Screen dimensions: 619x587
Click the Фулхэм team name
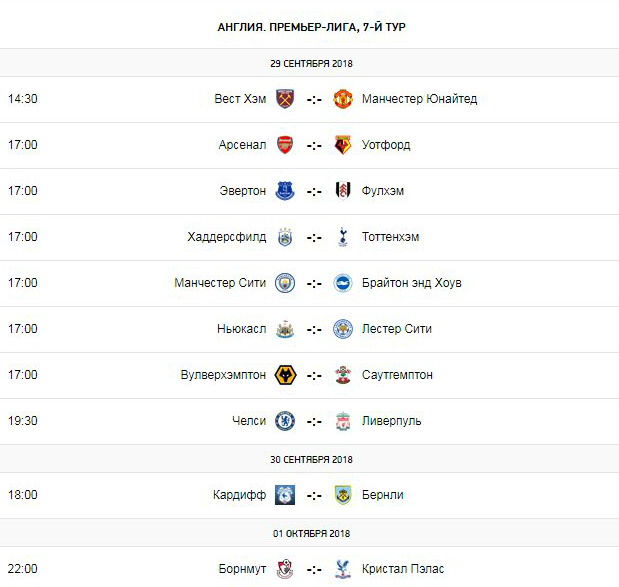383,191
